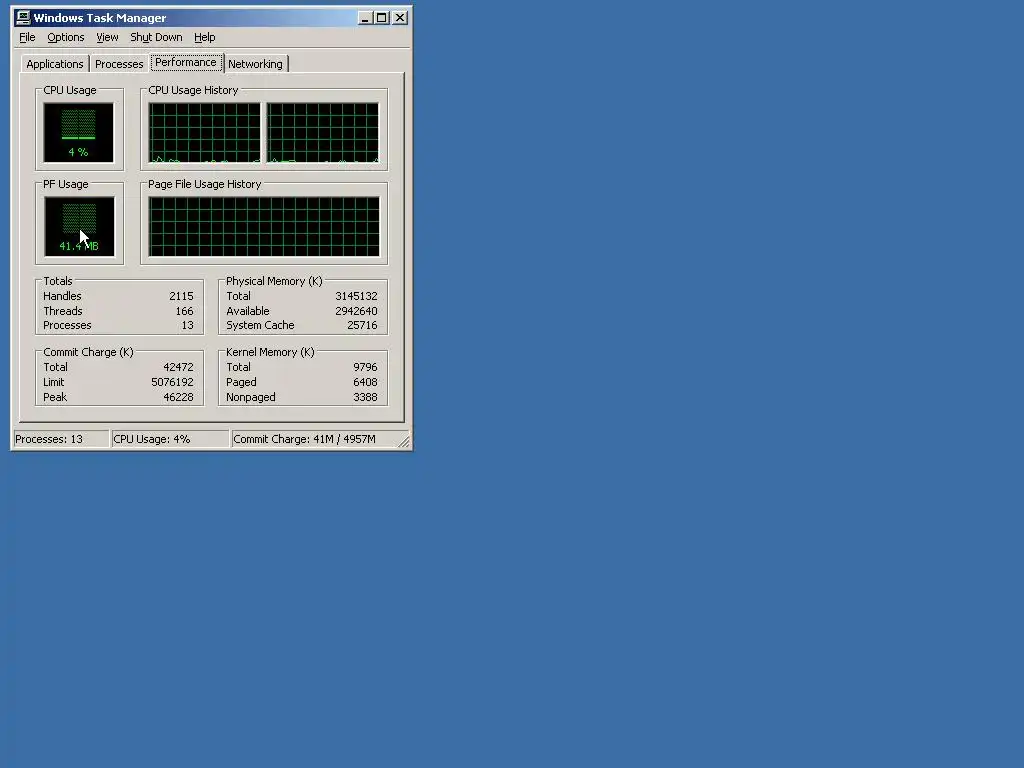Click Kernel Memory Nonpaged value 3388

point(365,397)
